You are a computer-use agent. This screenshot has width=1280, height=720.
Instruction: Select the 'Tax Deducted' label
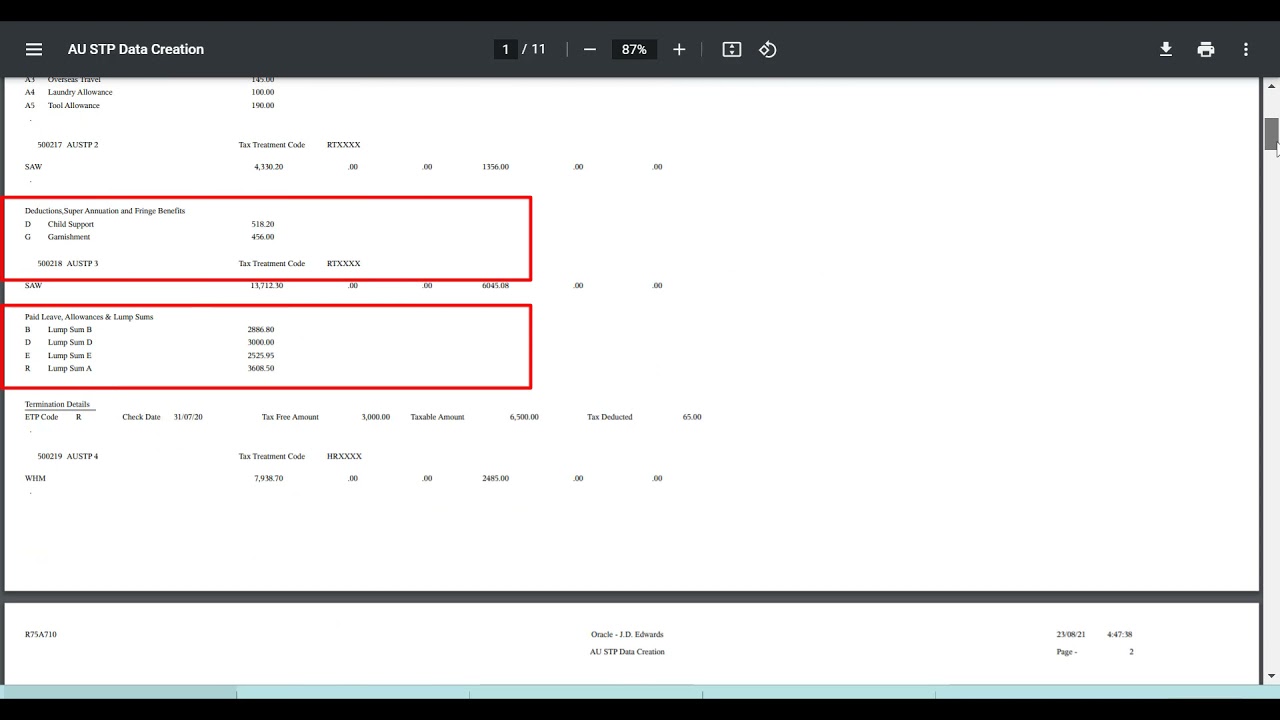click(610, 417)
